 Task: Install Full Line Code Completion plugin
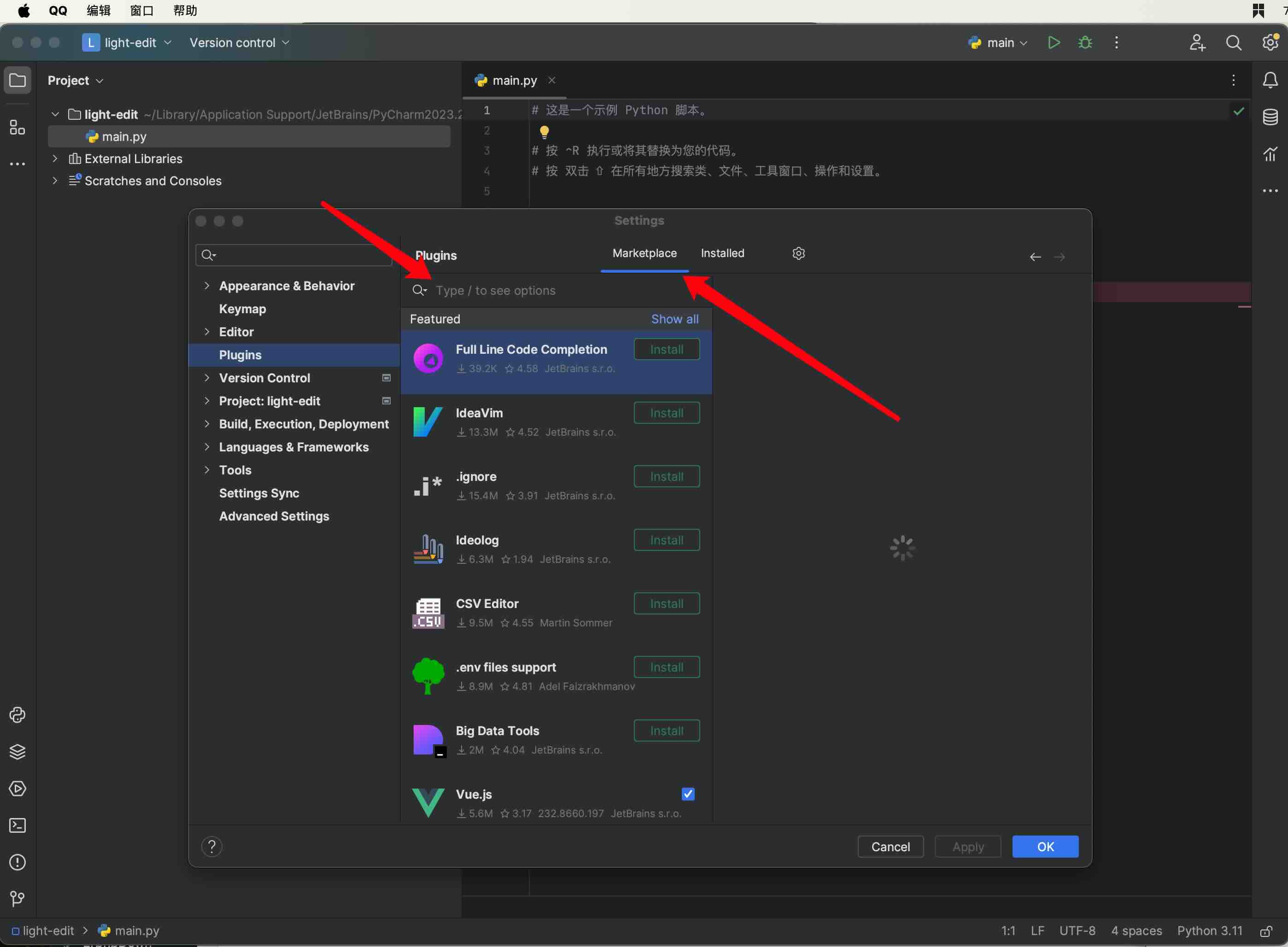point(667,349)
